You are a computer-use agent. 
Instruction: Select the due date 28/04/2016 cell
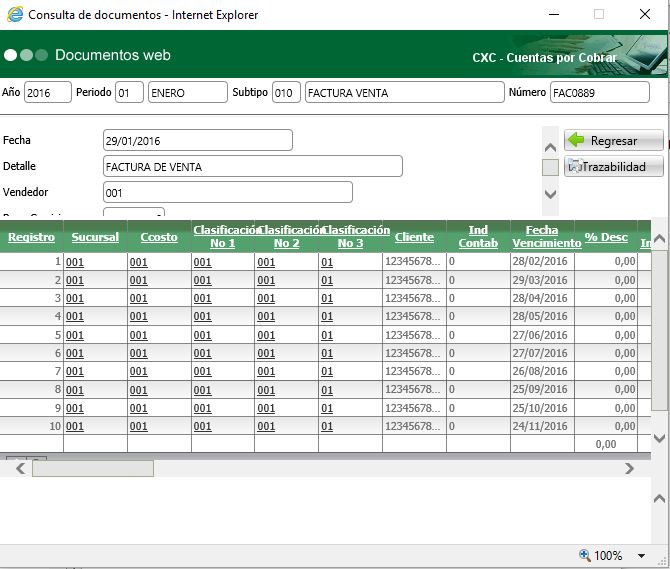542,298
